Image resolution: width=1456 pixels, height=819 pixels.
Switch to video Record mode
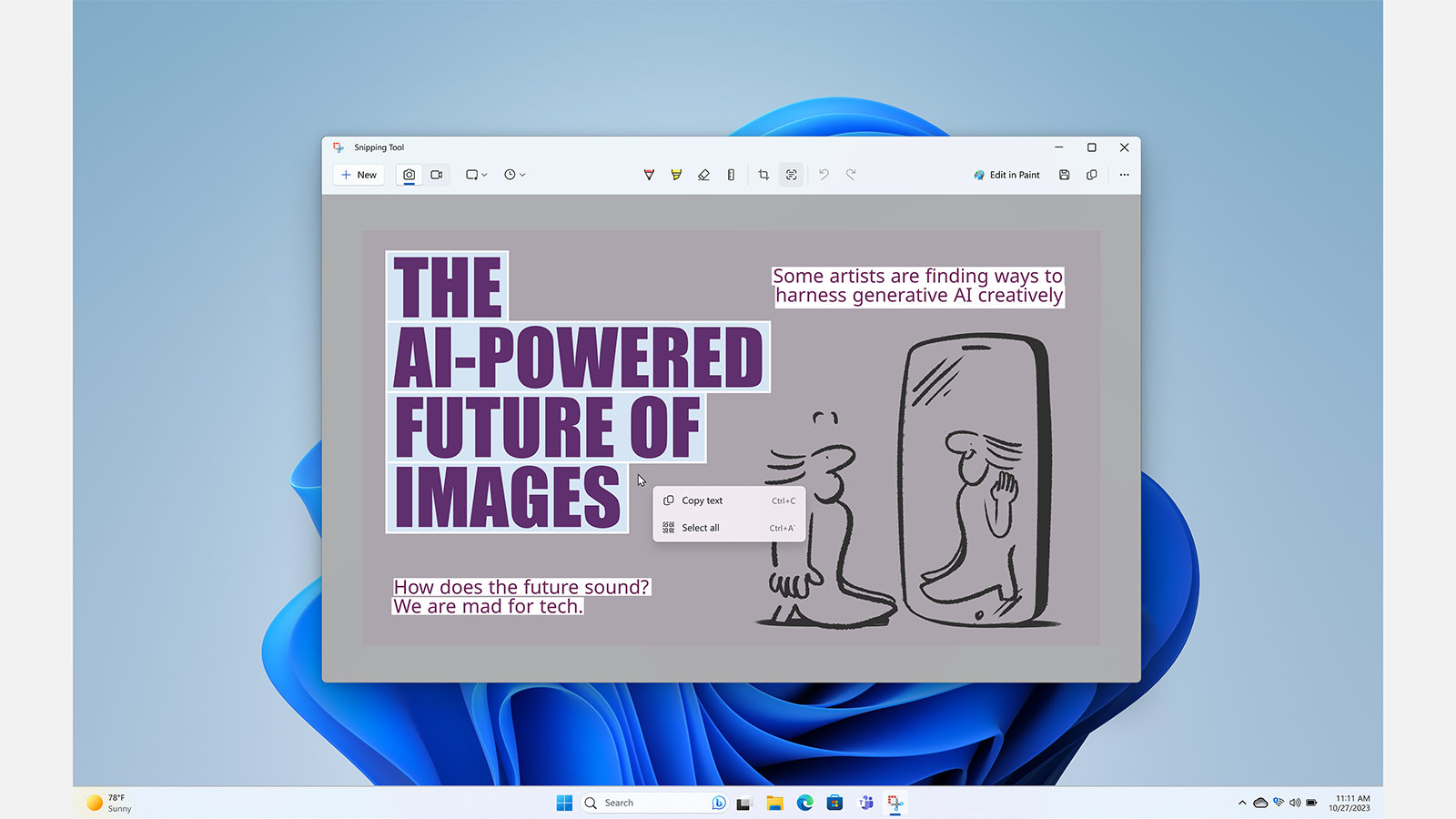[x=437, y=175]
